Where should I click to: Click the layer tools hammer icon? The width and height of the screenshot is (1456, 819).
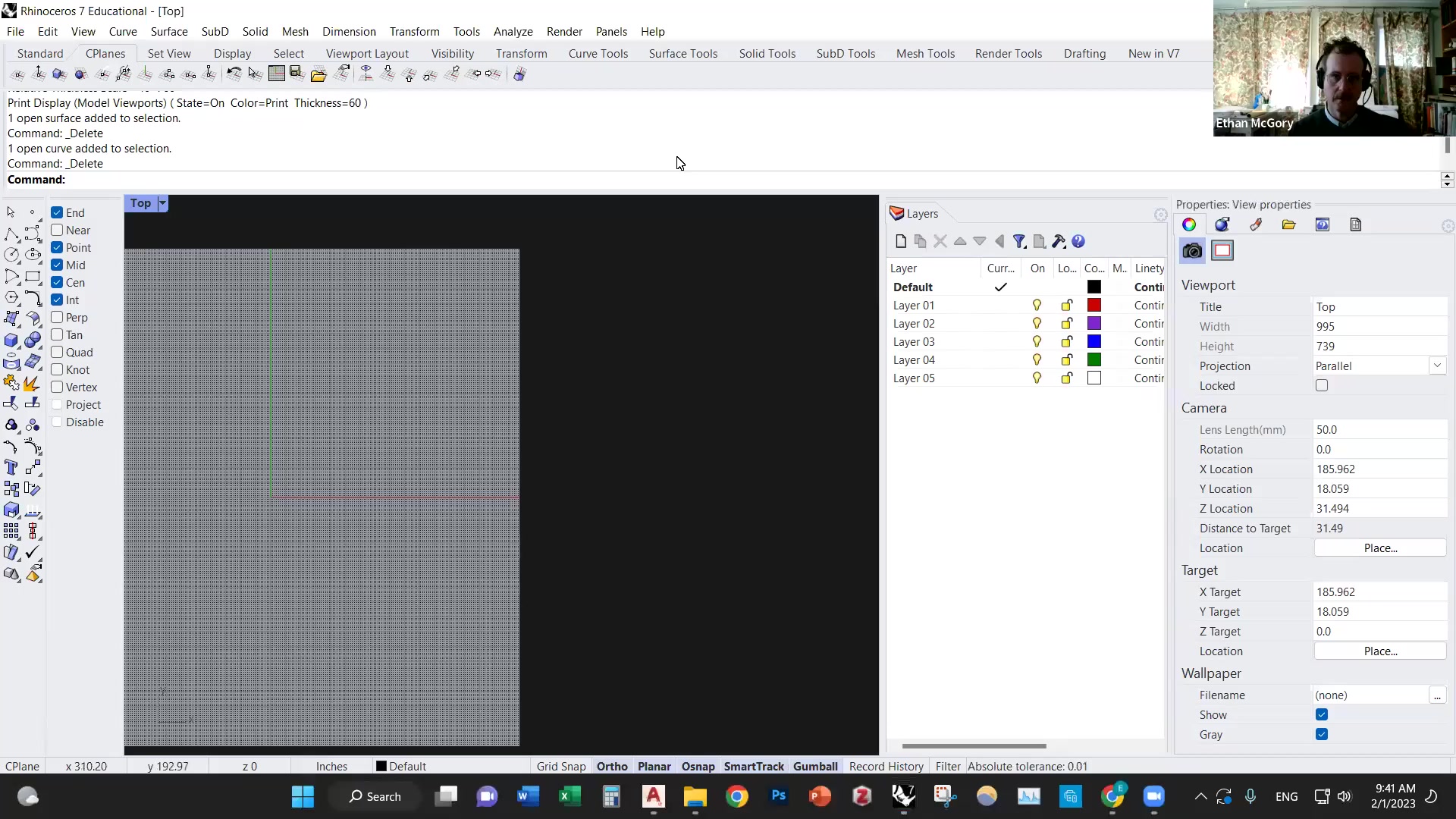(1059, 241)
